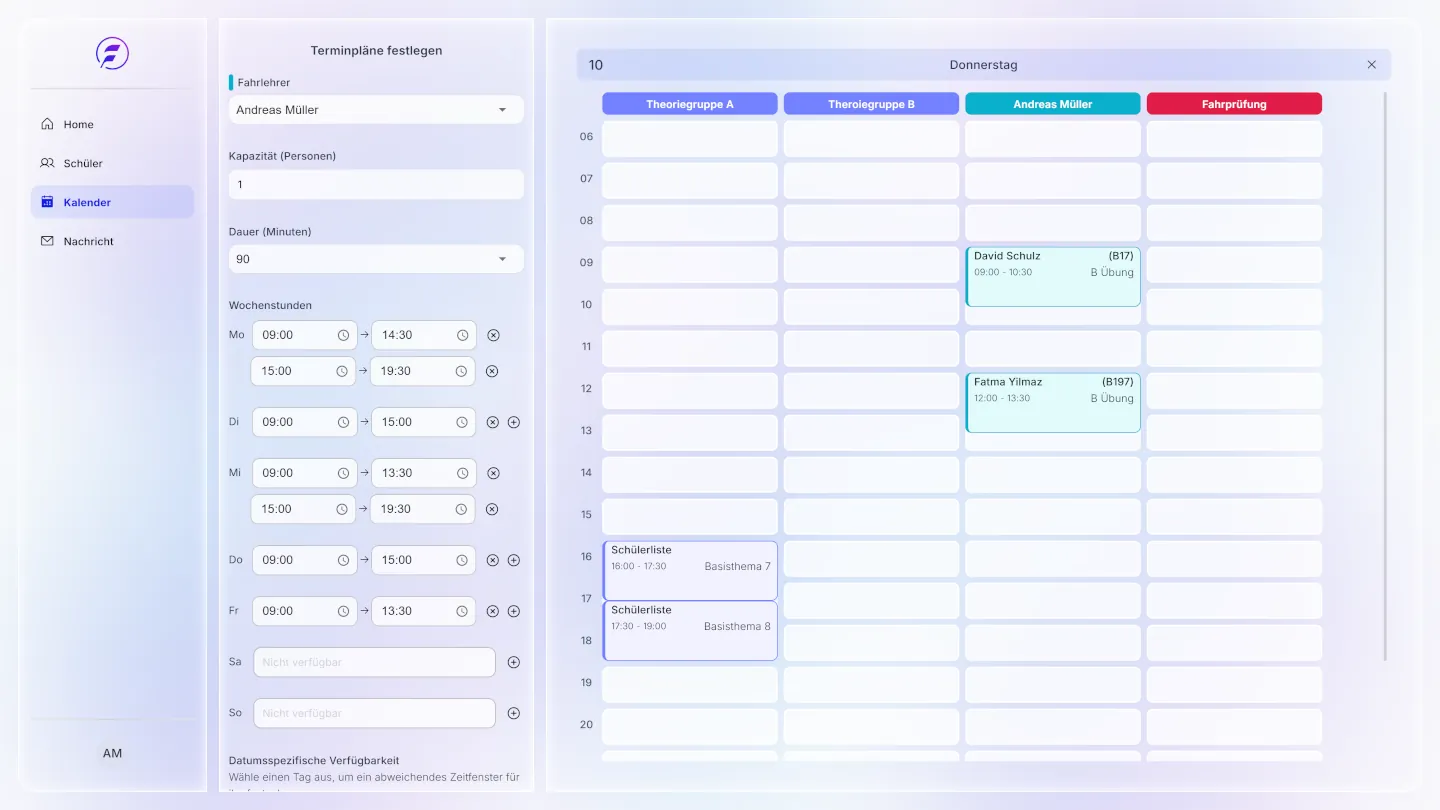Close the Donnerstag day view
1440x810 pixels.
click(1372, 65)
